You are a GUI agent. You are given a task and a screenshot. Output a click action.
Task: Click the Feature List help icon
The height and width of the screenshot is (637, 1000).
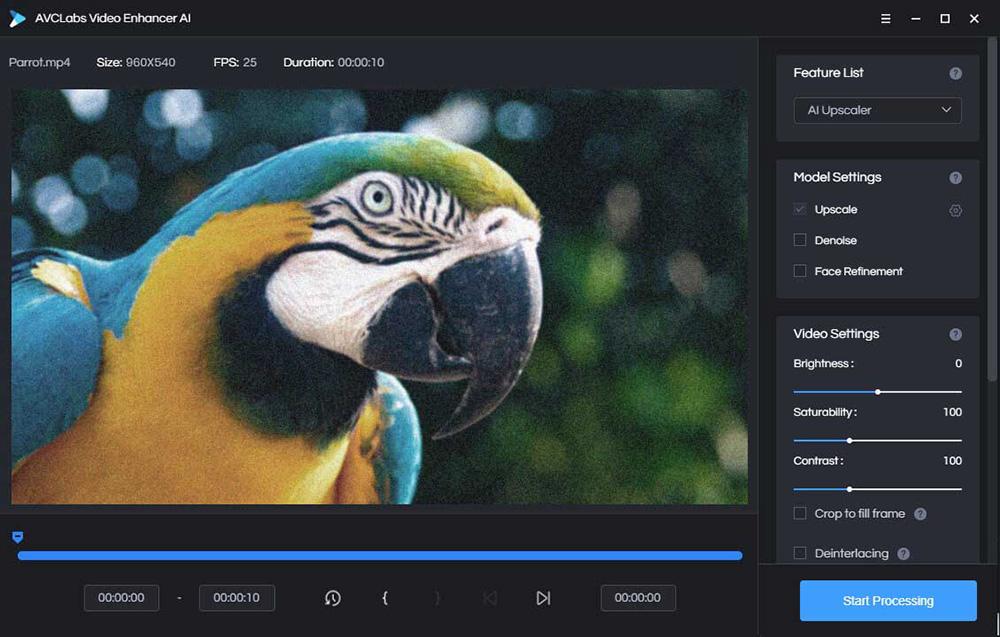(x=956, y=73)
